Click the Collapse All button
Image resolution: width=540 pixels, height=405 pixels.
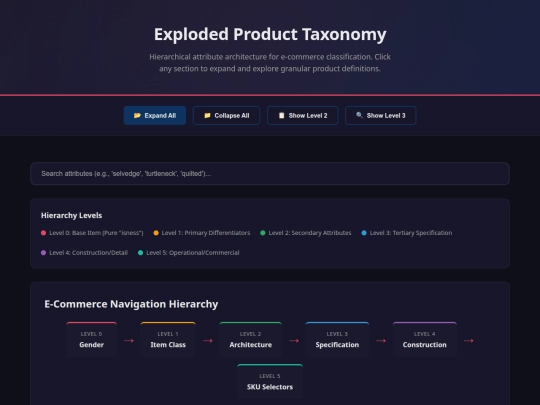coord(226,115)
